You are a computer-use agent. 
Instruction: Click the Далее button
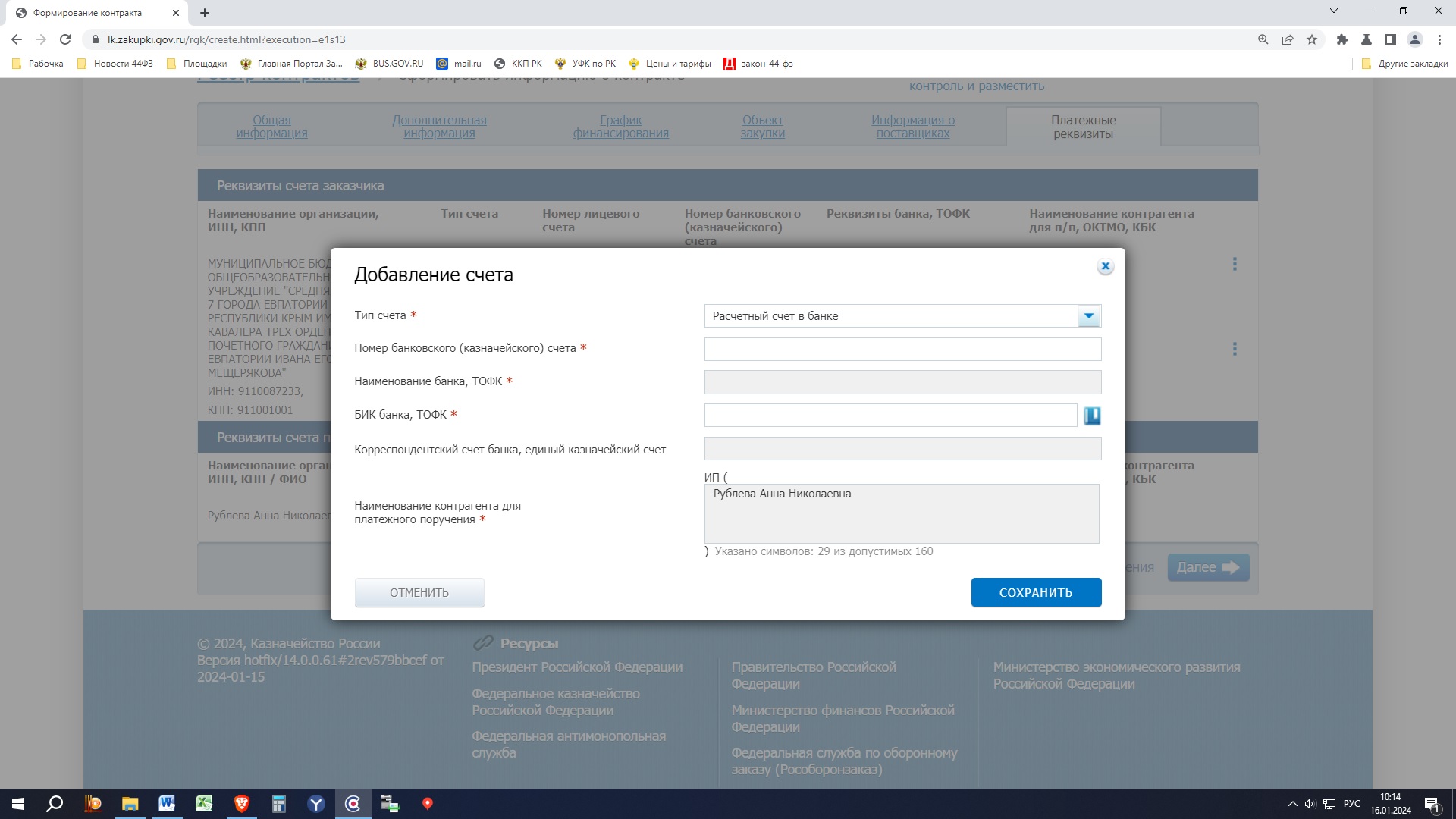click(1208, 567)
